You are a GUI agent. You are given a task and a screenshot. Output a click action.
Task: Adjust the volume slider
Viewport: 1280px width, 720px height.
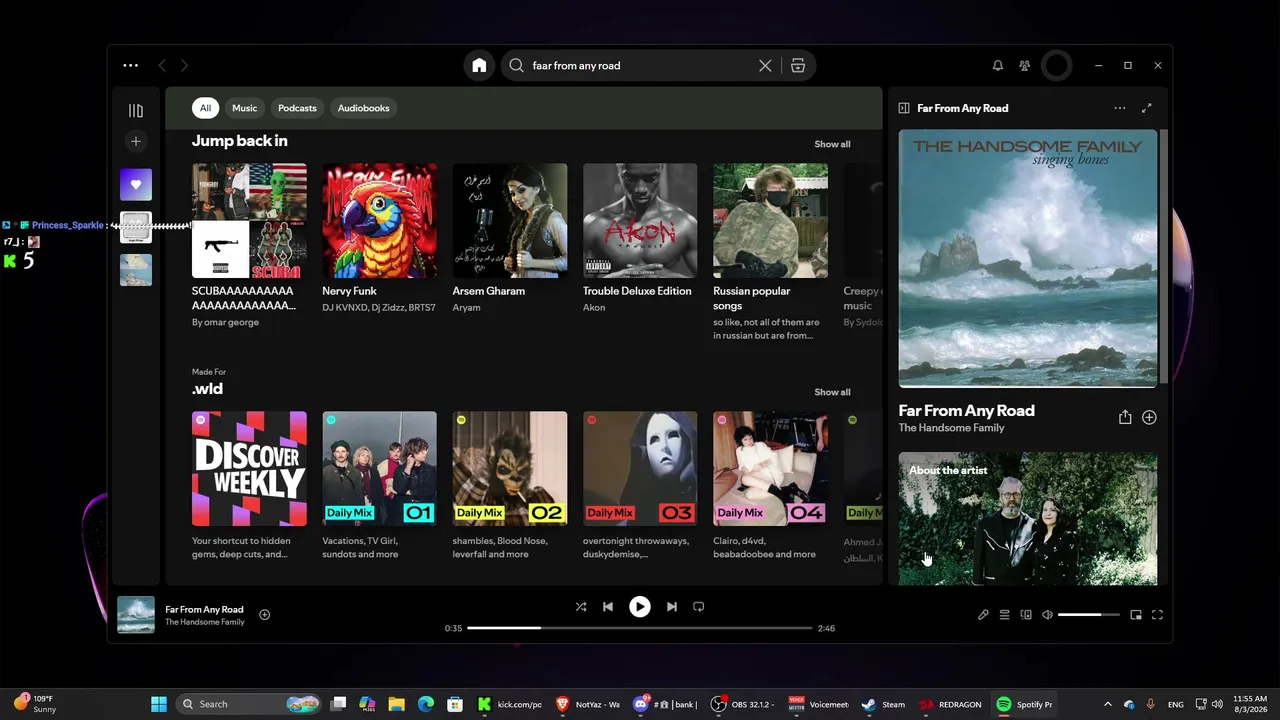point(1088,615)
